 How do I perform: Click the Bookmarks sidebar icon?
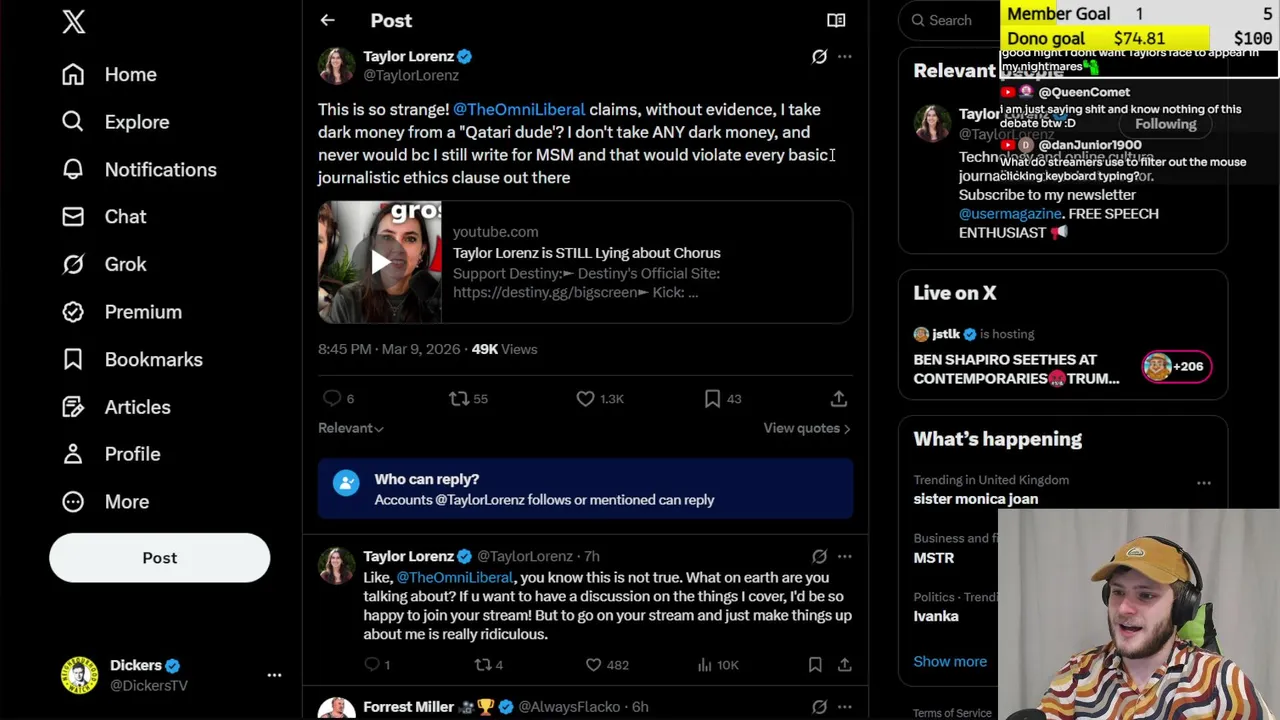point(73,359)
